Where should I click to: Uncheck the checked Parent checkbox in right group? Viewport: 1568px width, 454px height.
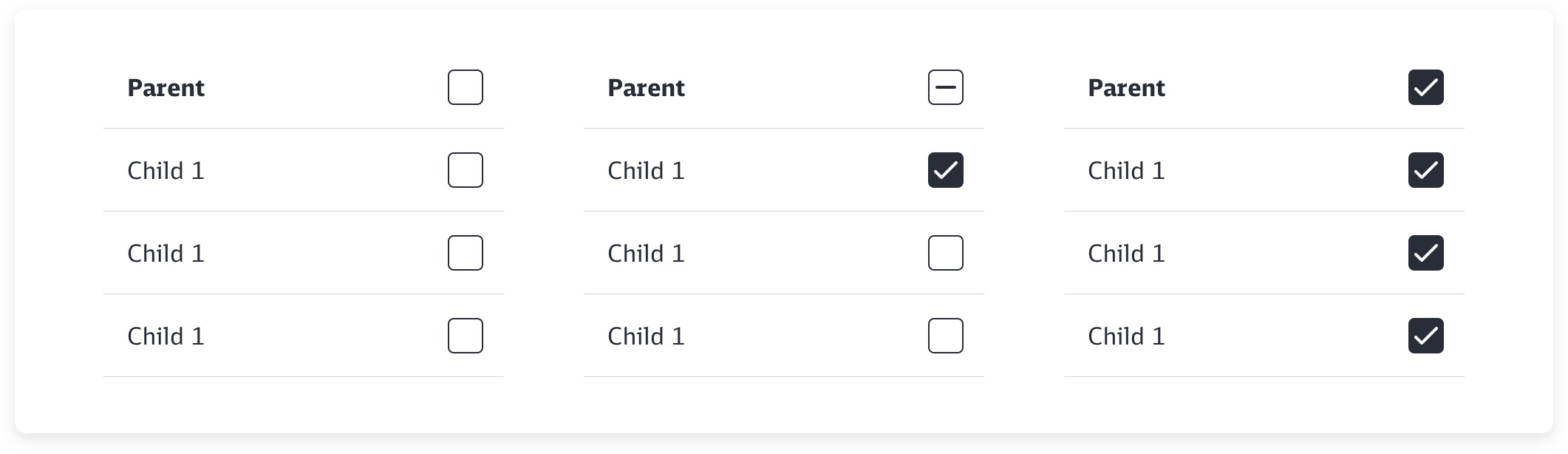(x=1426, y=87)
